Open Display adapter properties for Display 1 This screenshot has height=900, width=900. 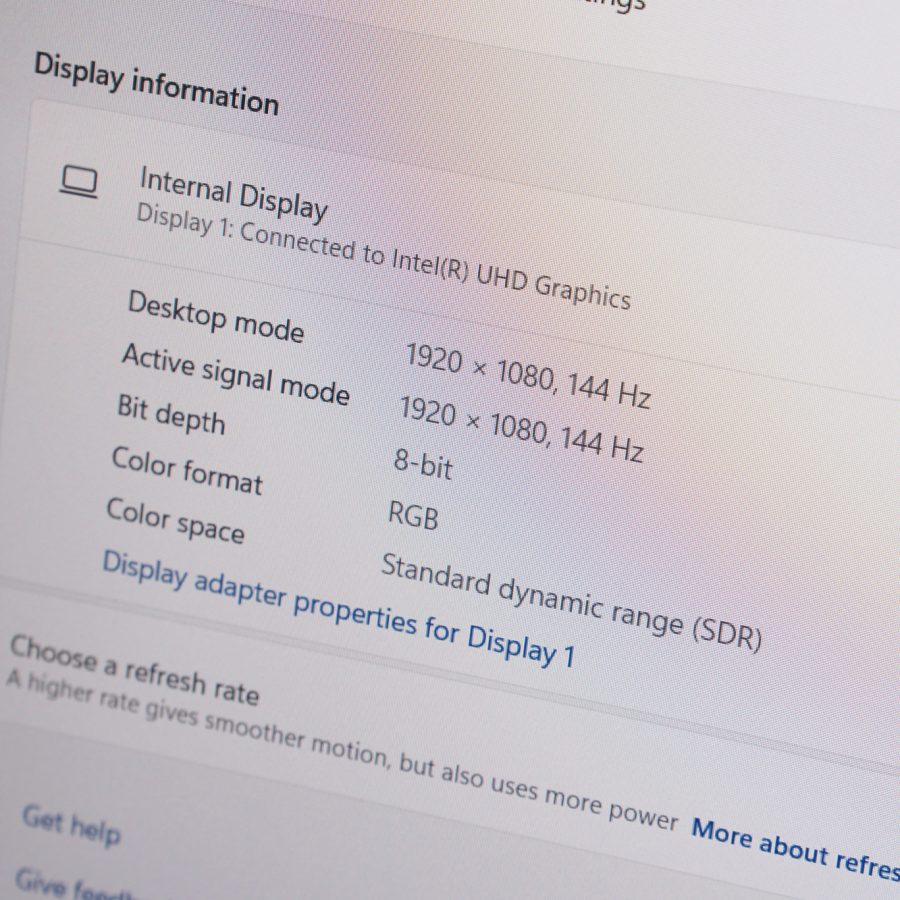(339, 610)
